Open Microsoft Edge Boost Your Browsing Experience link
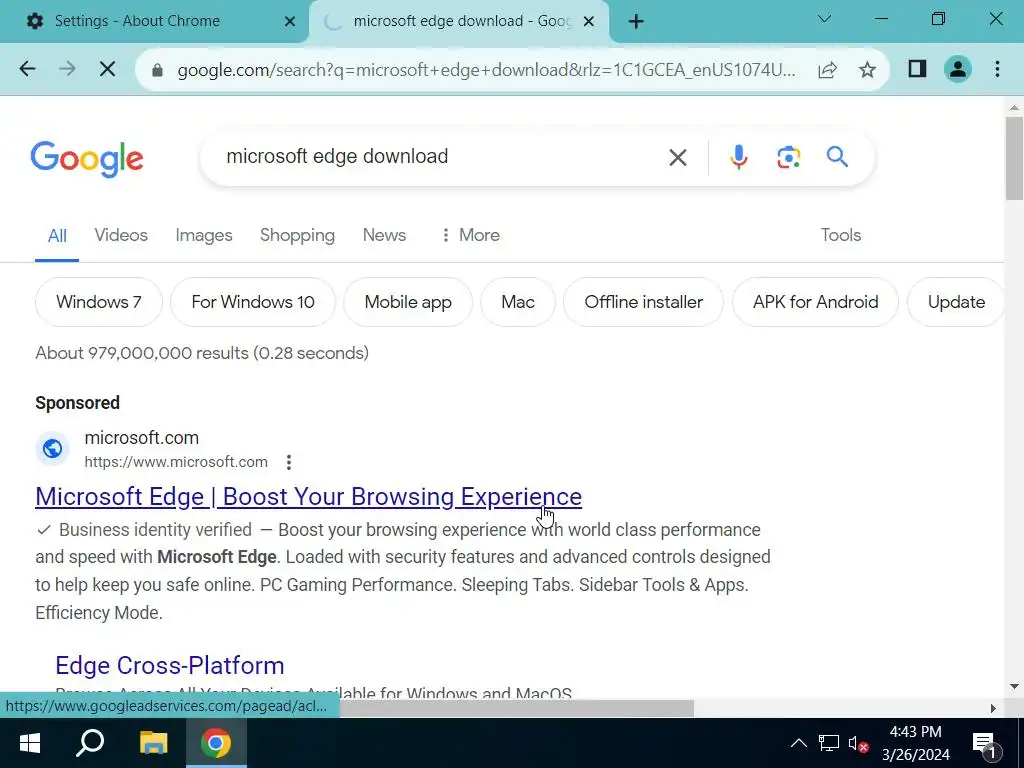1024x768 pixels. coord(308,497)
